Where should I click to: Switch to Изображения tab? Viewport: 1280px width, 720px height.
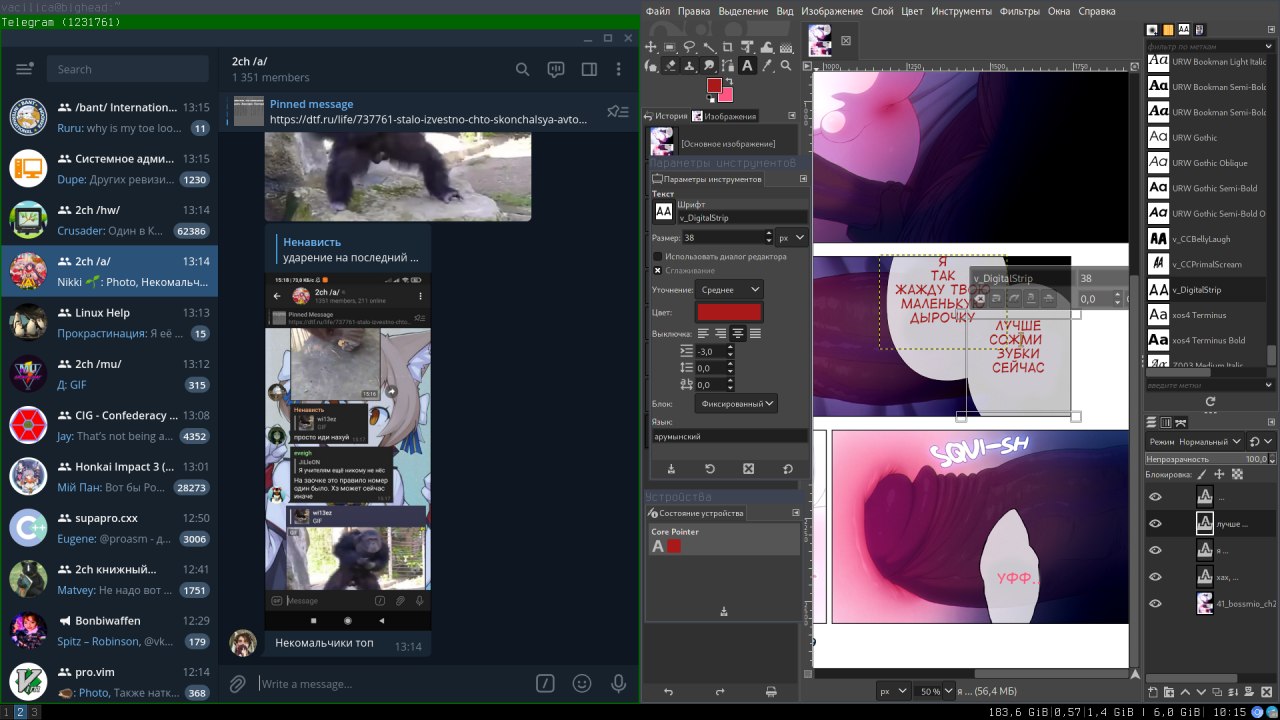click(724, 116)
